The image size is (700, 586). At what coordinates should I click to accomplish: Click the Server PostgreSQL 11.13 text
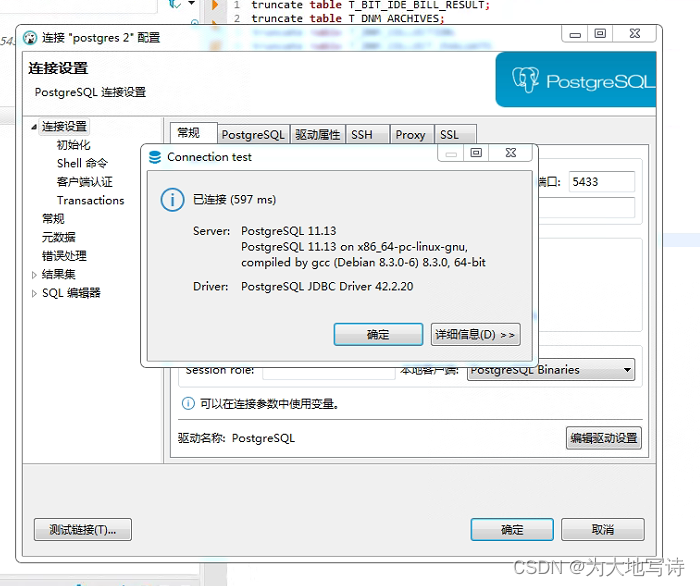pos(288,231)
